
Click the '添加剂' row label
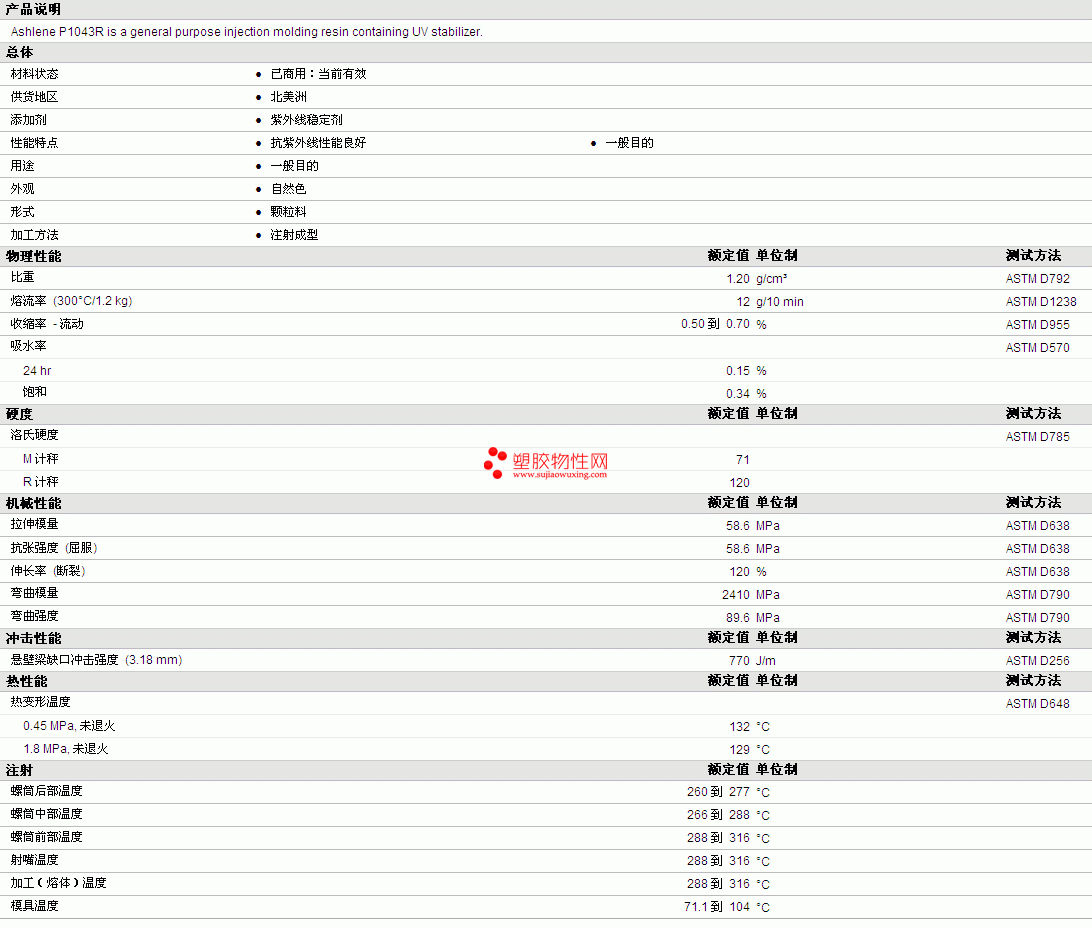click(29, 120)
